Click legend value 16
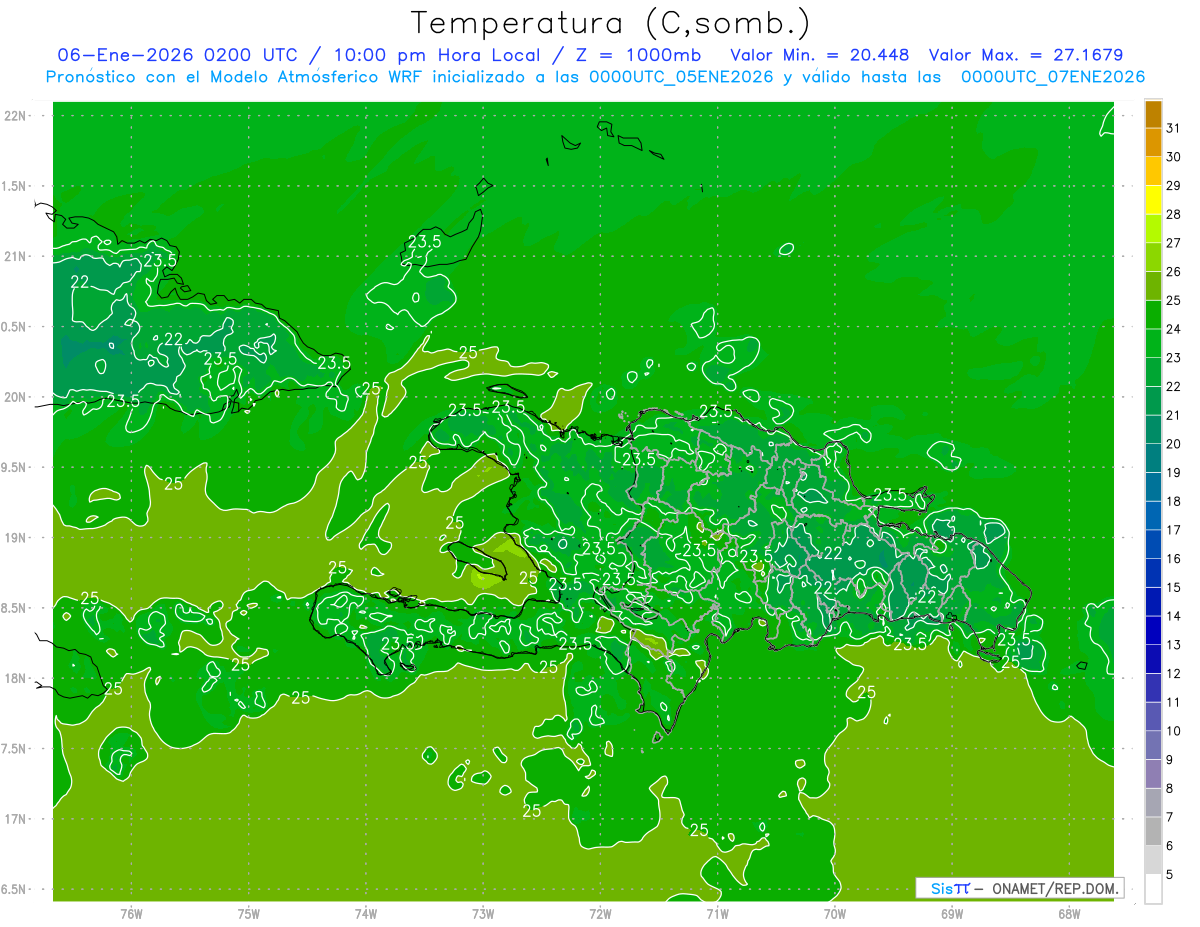This screenshot has width=1200, height=927. [1173, 559]
